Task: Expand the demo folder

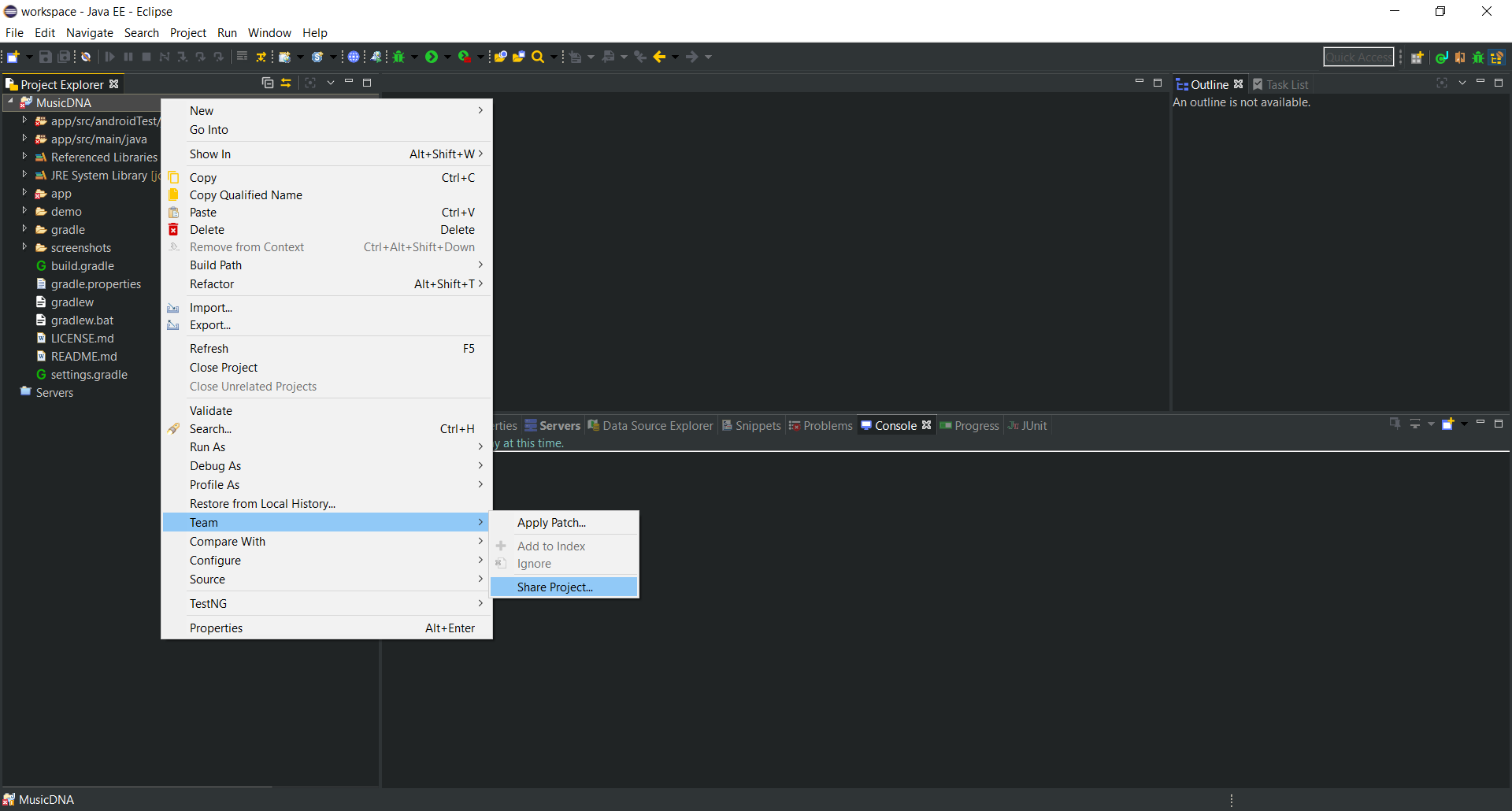Action: tap(24, 211)
